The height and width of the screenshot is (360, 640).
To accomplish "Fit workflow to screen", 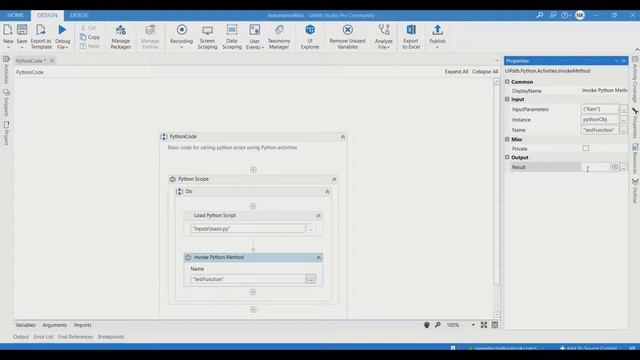I will coord(484,325).
